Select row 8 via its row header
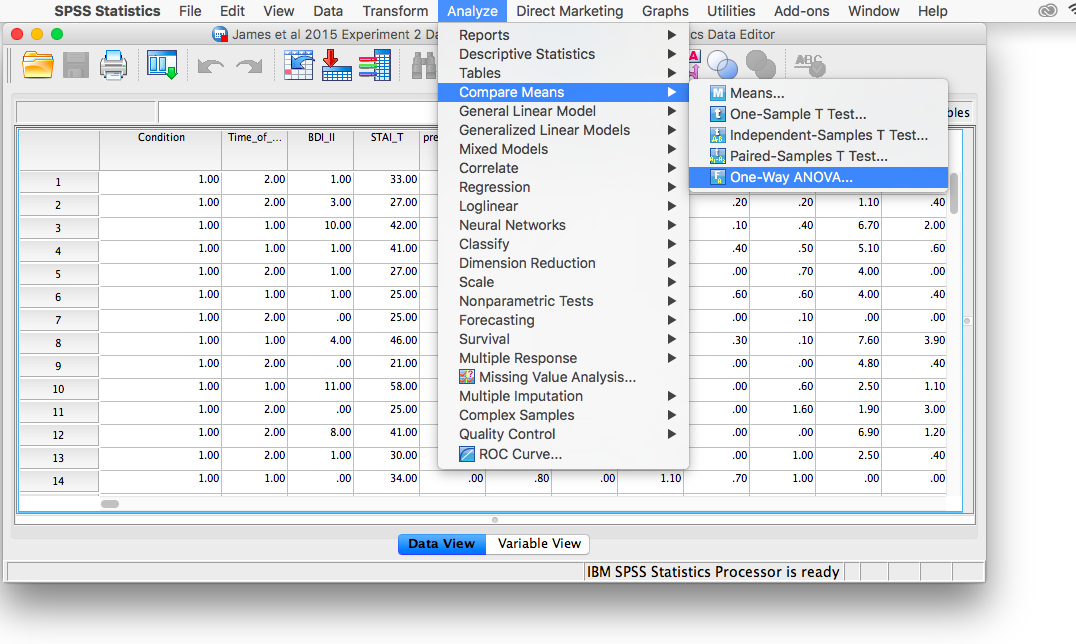Image resolution: width=1076 pixels, height=644 pixels. coord(58,343)
